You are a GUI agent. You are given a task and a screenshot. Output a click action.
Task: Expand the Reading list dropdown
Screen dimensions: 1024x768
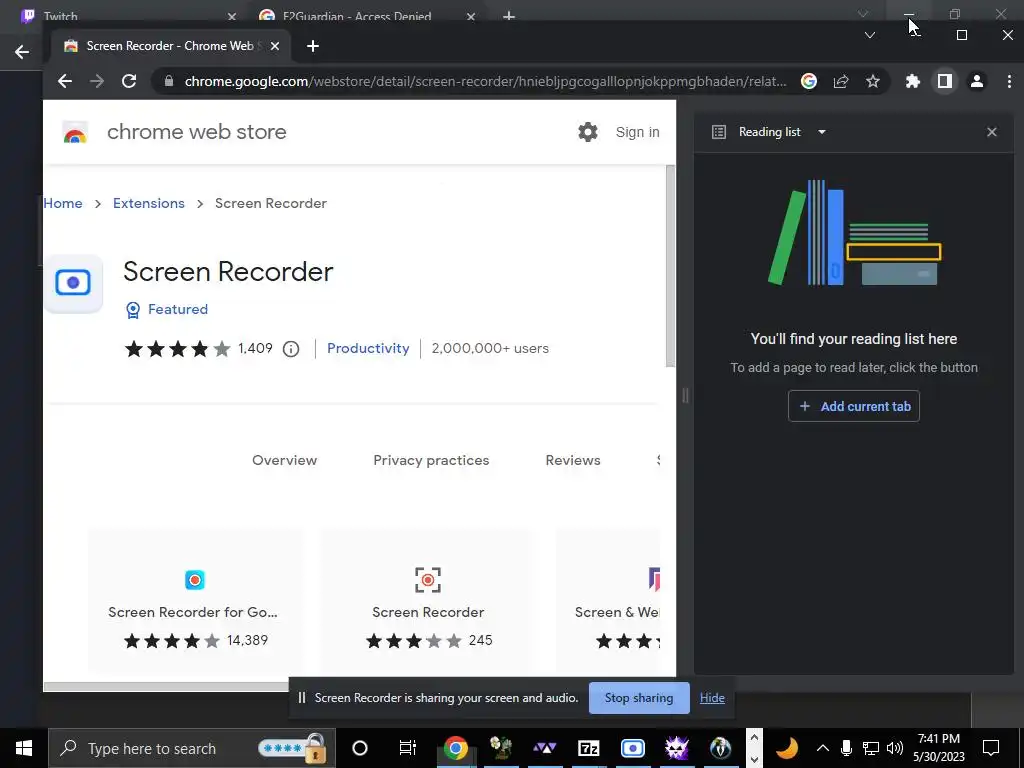click(822, 132)
